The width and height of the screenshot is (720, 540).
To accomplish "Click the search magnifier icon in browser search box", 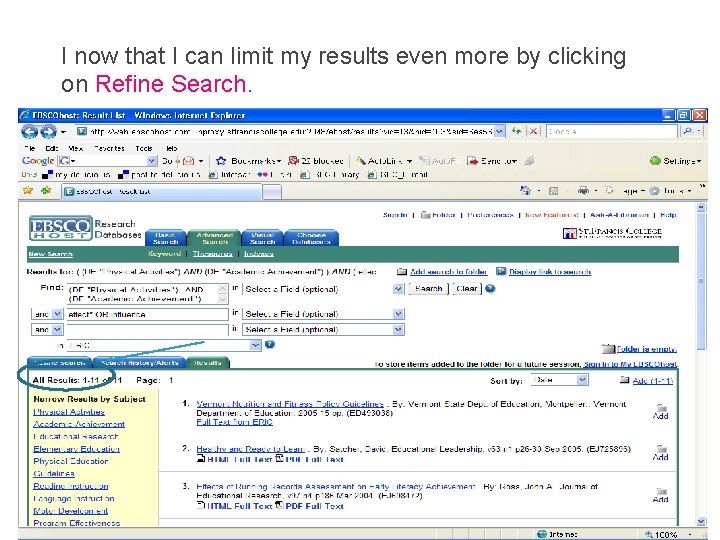I will 687,131.
